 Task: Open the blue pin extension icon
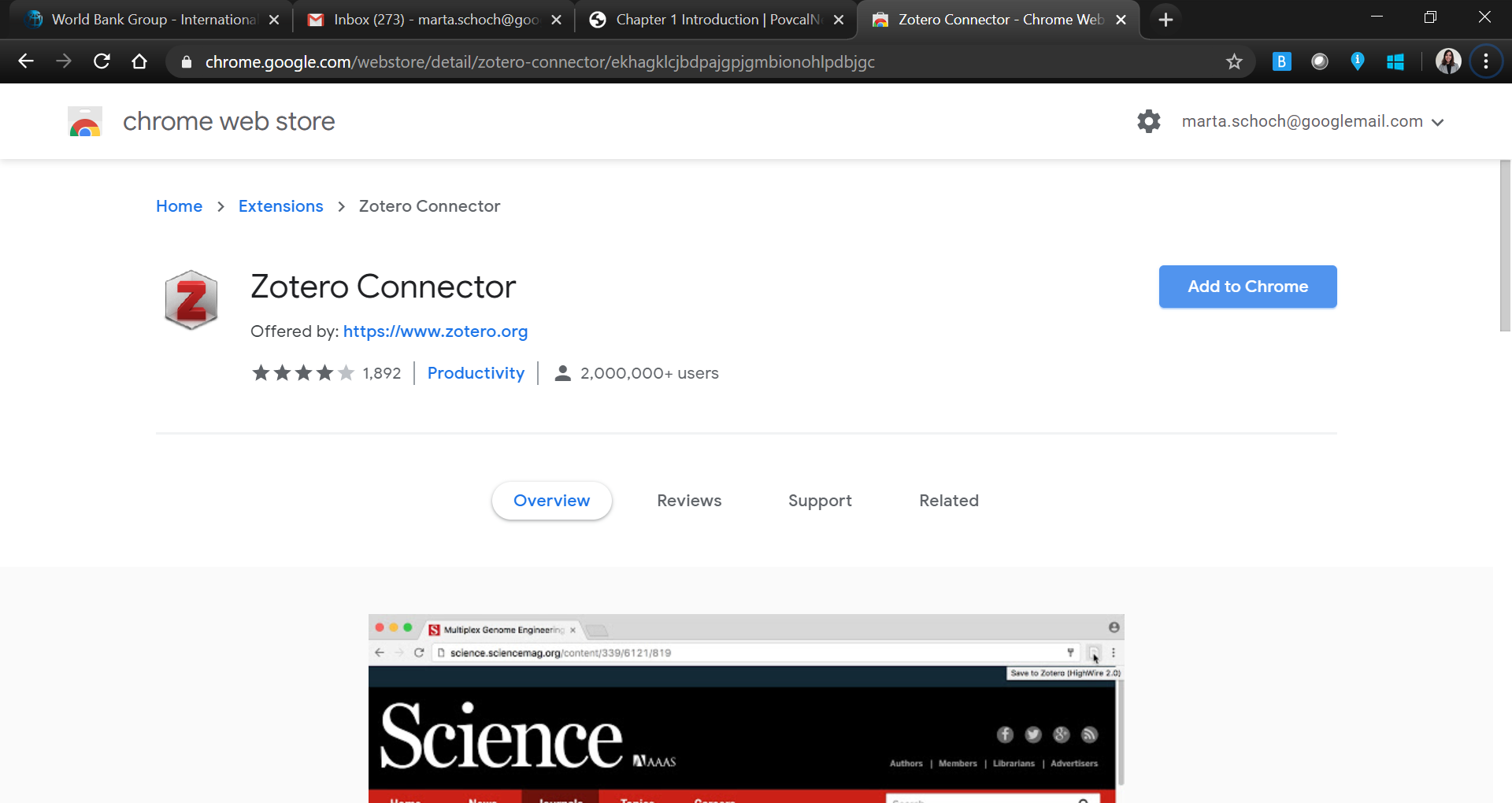1358,61
